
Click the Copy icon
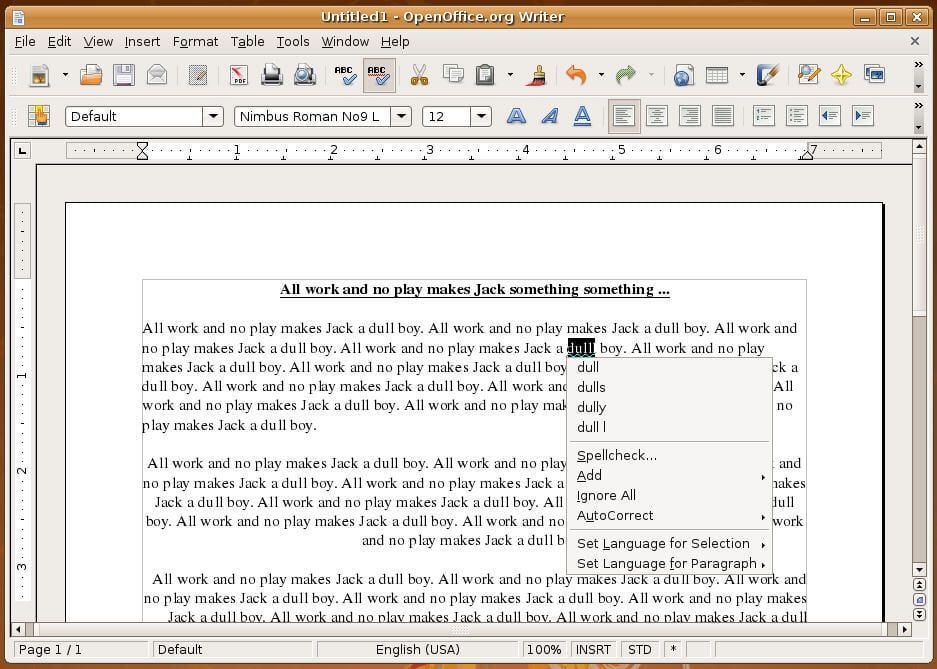click(x=453, y=74)
